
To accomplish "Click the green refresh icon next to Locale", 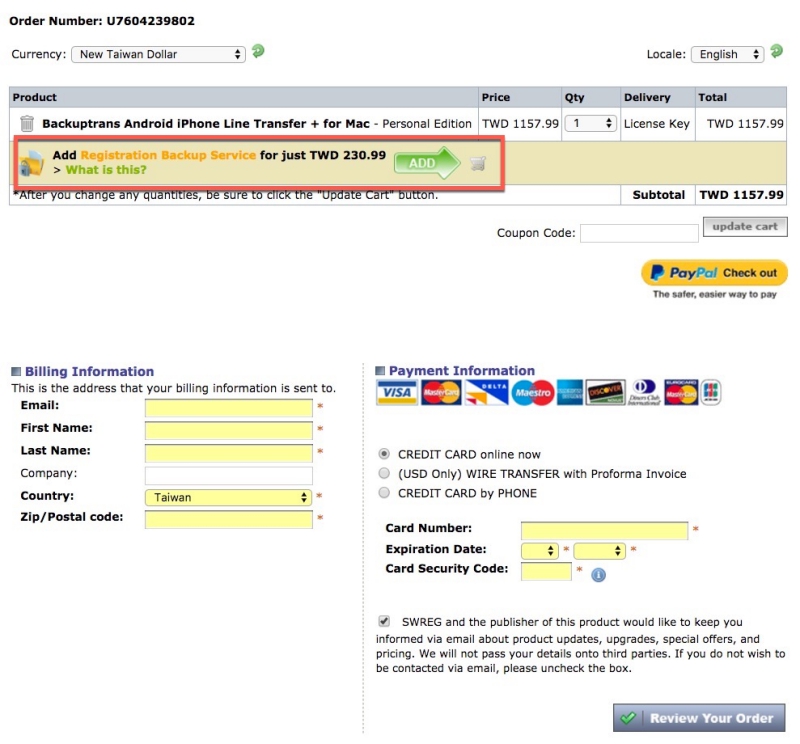I will coord(776,52).
